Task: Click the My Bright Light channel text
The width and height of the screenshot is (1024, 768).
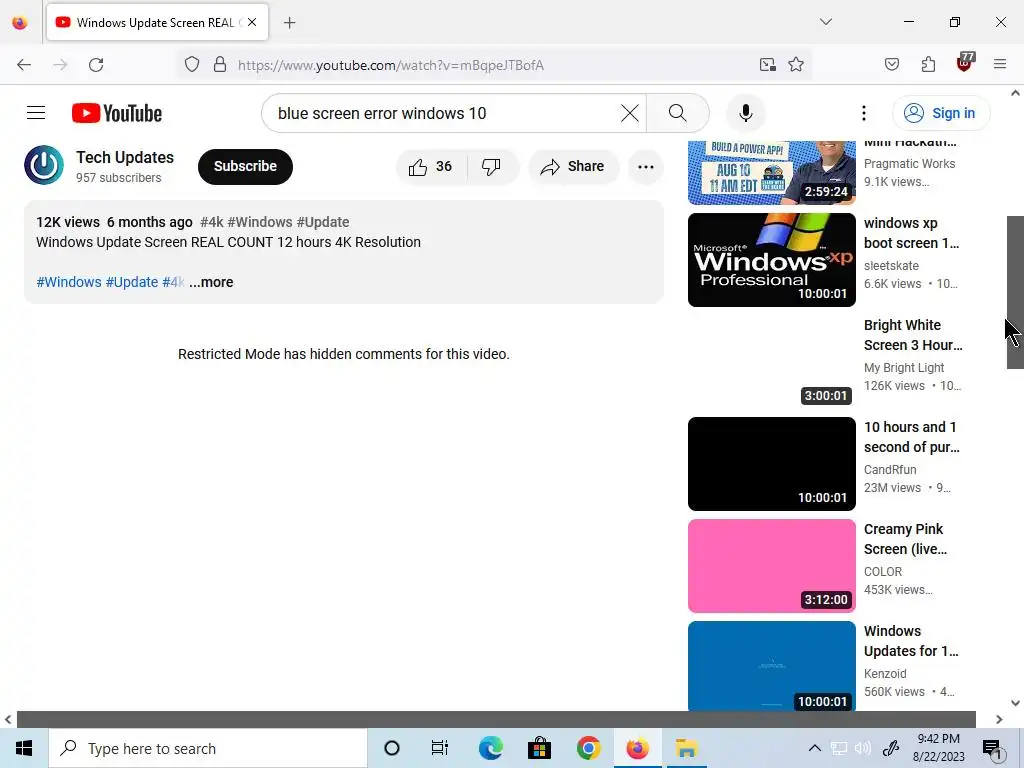Action: (x=904, y=368)
